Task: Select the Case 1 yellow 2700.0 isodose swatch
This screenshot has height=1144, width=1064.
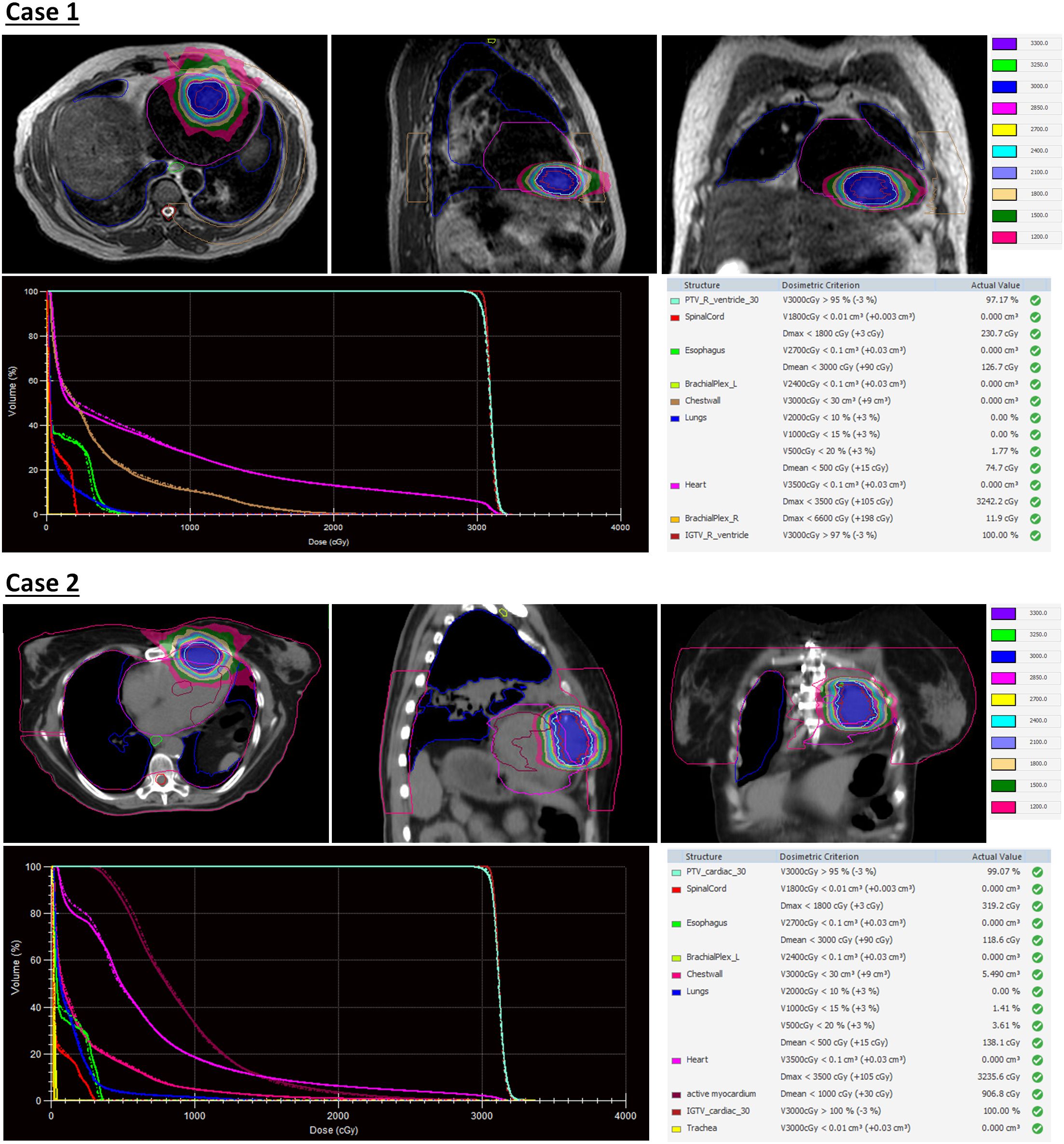Action: pyautogui.click(x=1004, y=130)
